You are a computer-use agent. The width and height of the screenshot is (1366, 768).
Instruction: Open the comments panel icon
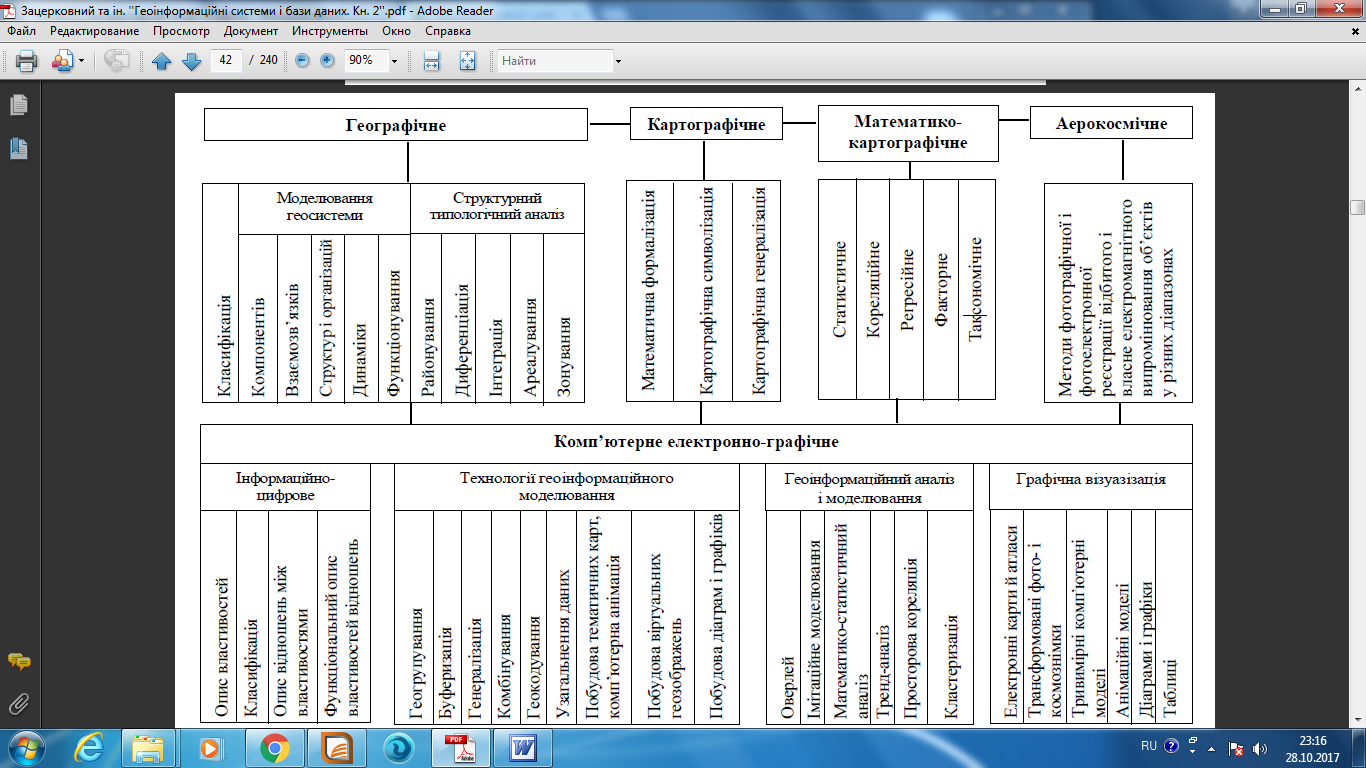(18, 661)
